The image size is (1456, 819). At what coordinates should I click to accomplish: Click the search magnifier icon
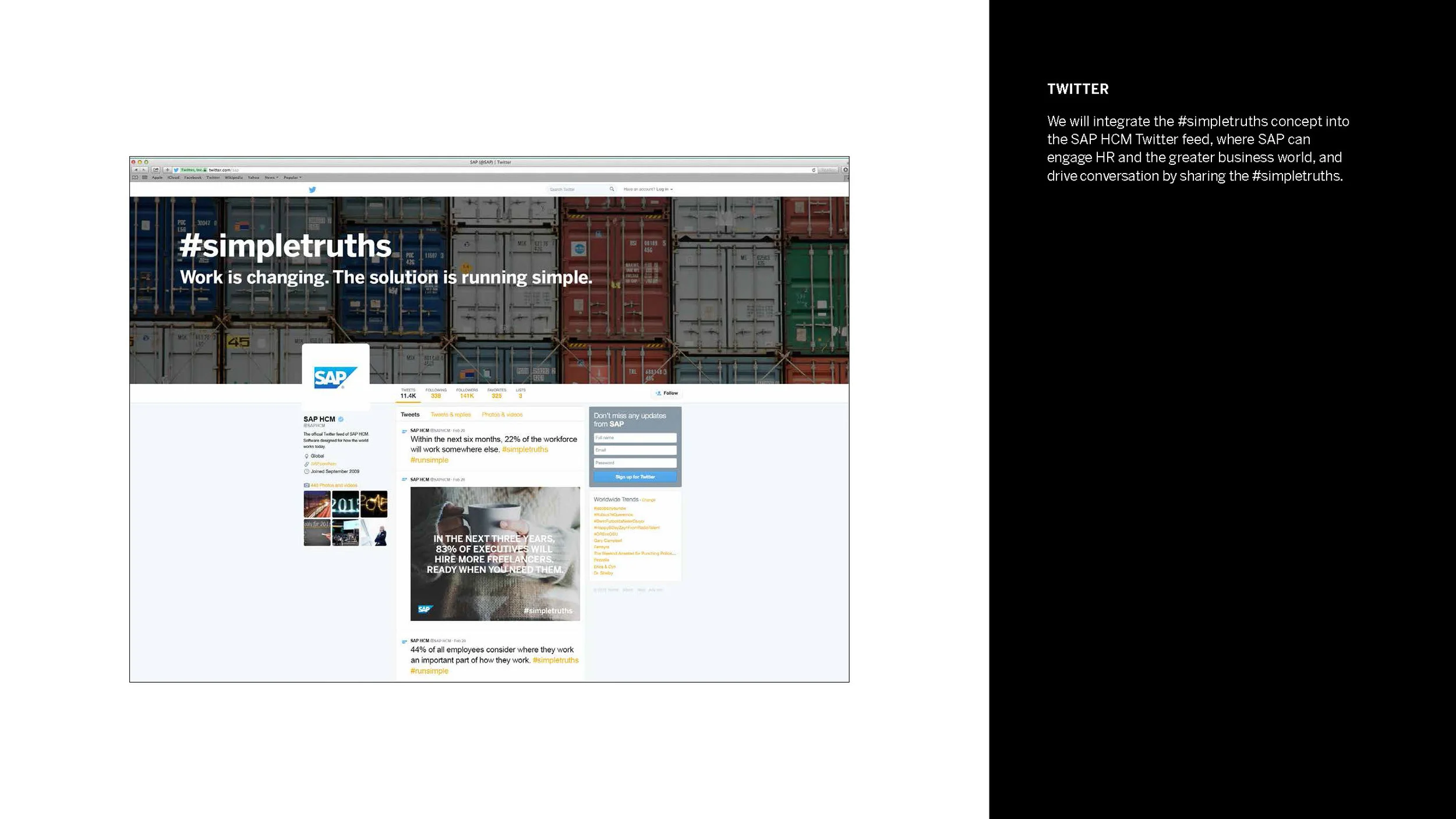point(612,189)
